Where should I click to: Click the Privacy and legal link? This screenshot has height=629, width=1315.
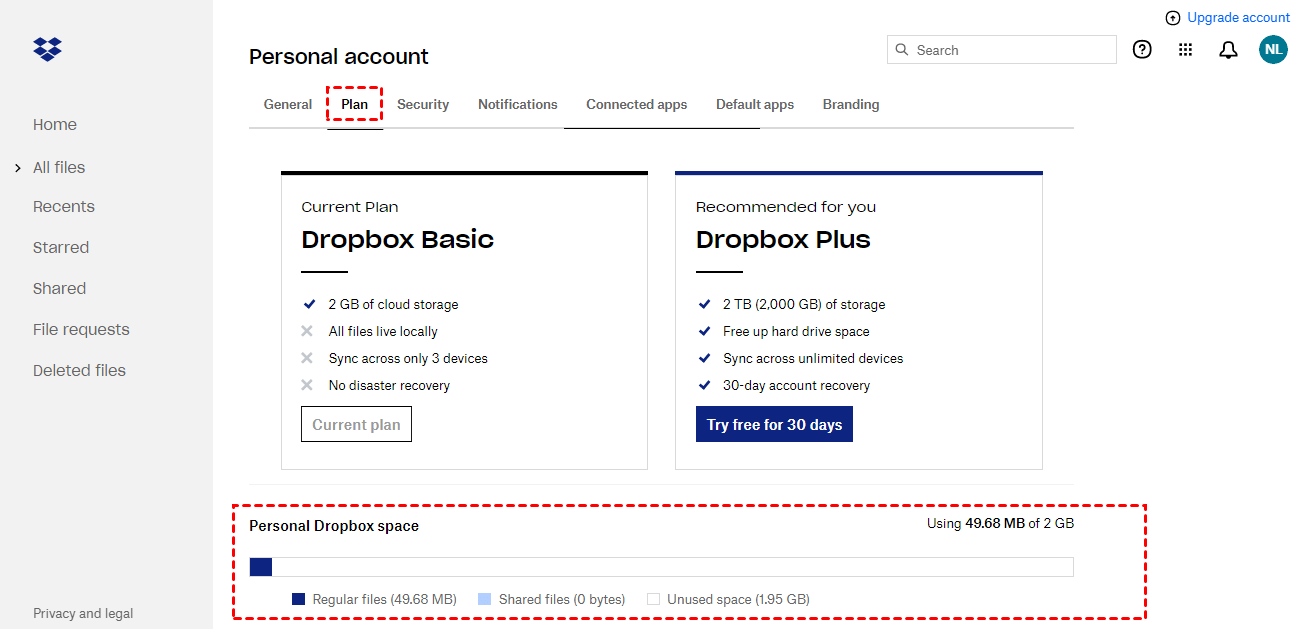click(x=83, y=614)
